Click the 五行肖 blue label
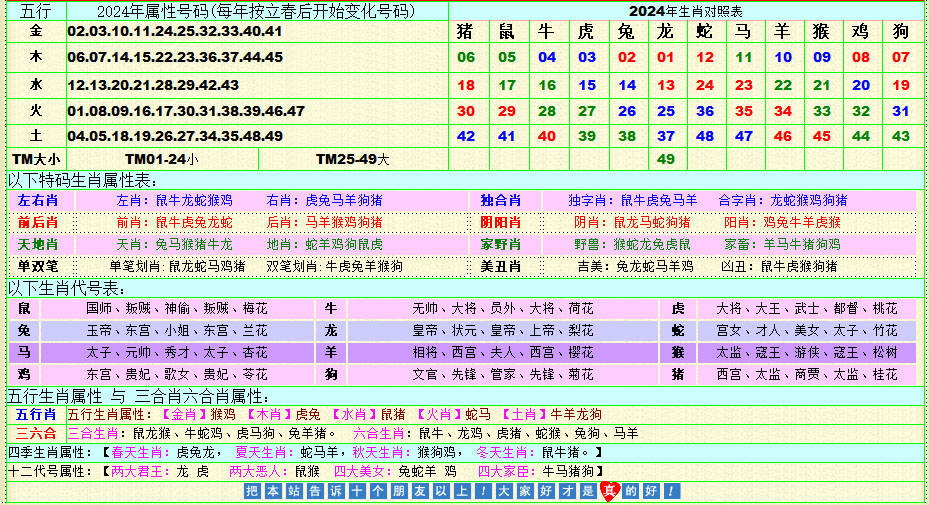The image size is (929, 505). click(x=35, y=414)
